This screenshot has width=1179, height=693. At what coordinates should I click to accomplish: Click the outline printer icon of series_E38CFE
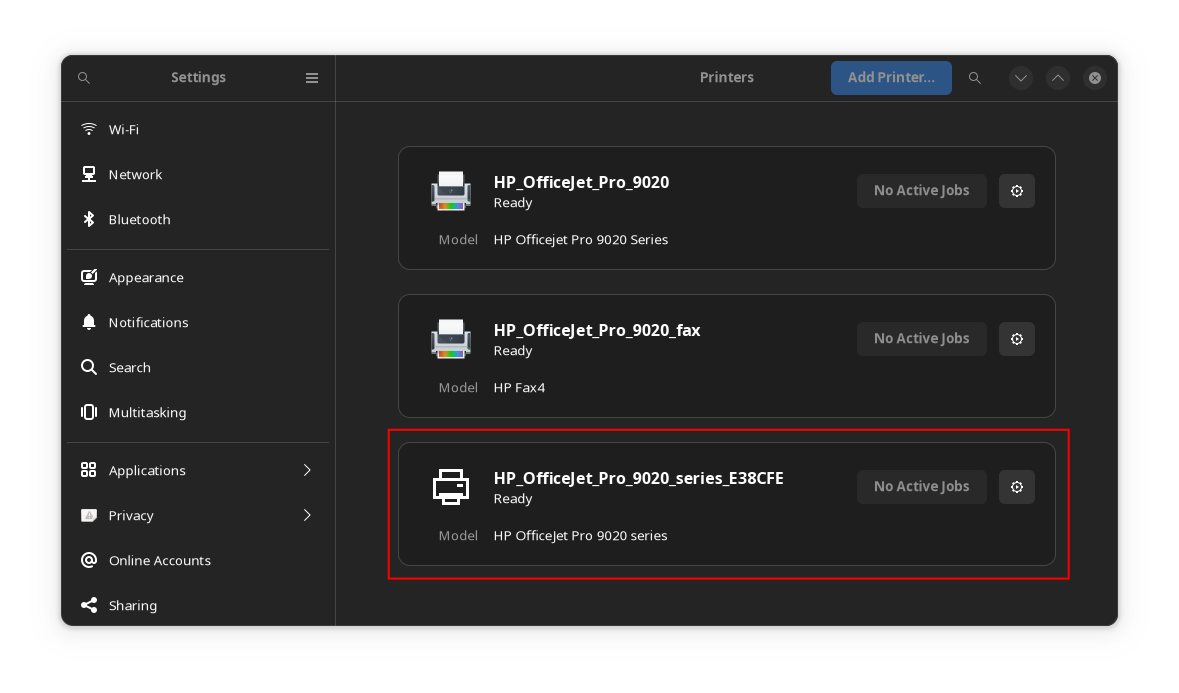tap(451, 487)
